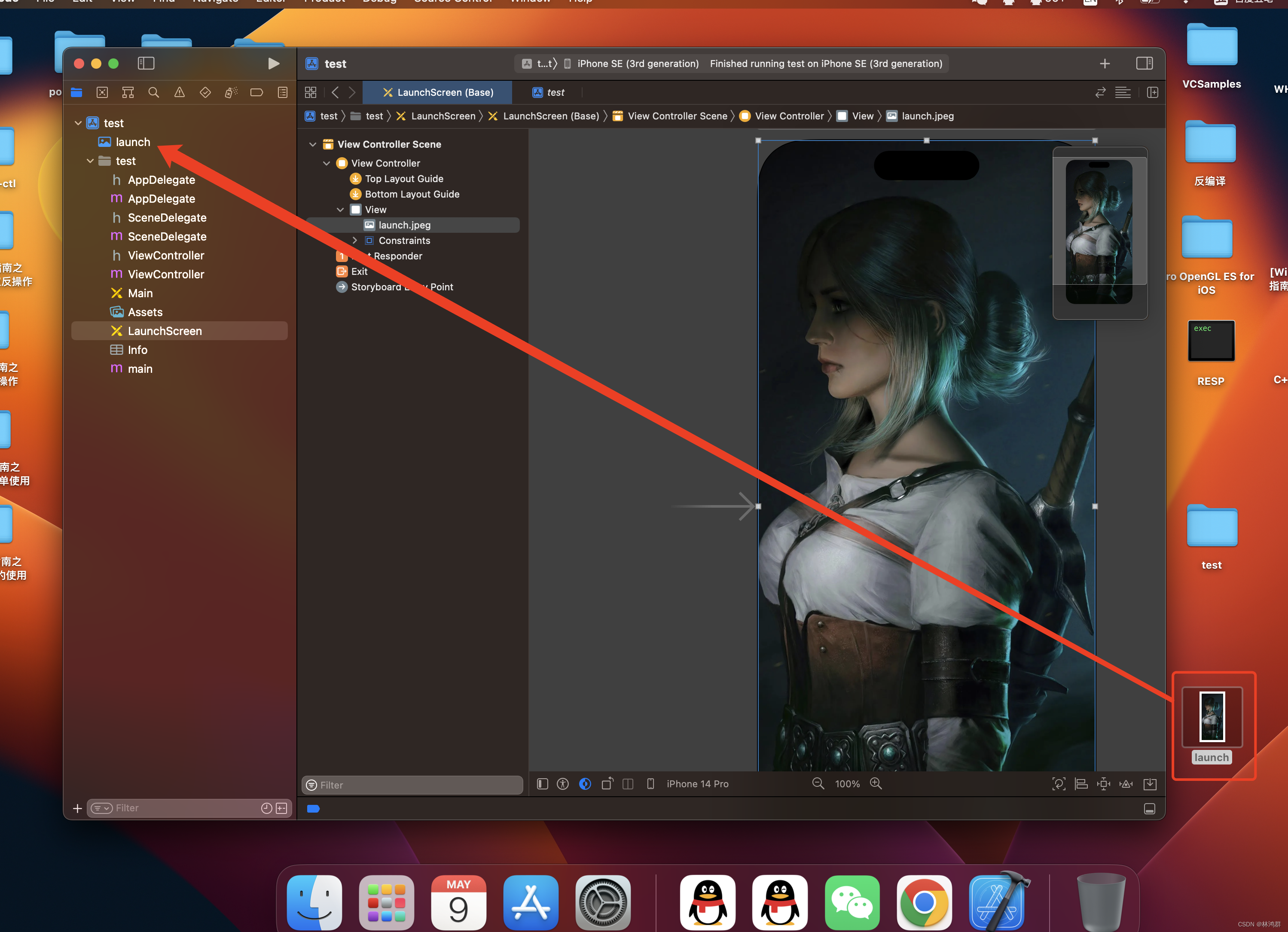1288x932 pixels.
Task: Collapse the test project root in navigator
Action: (x=78, y=123)
